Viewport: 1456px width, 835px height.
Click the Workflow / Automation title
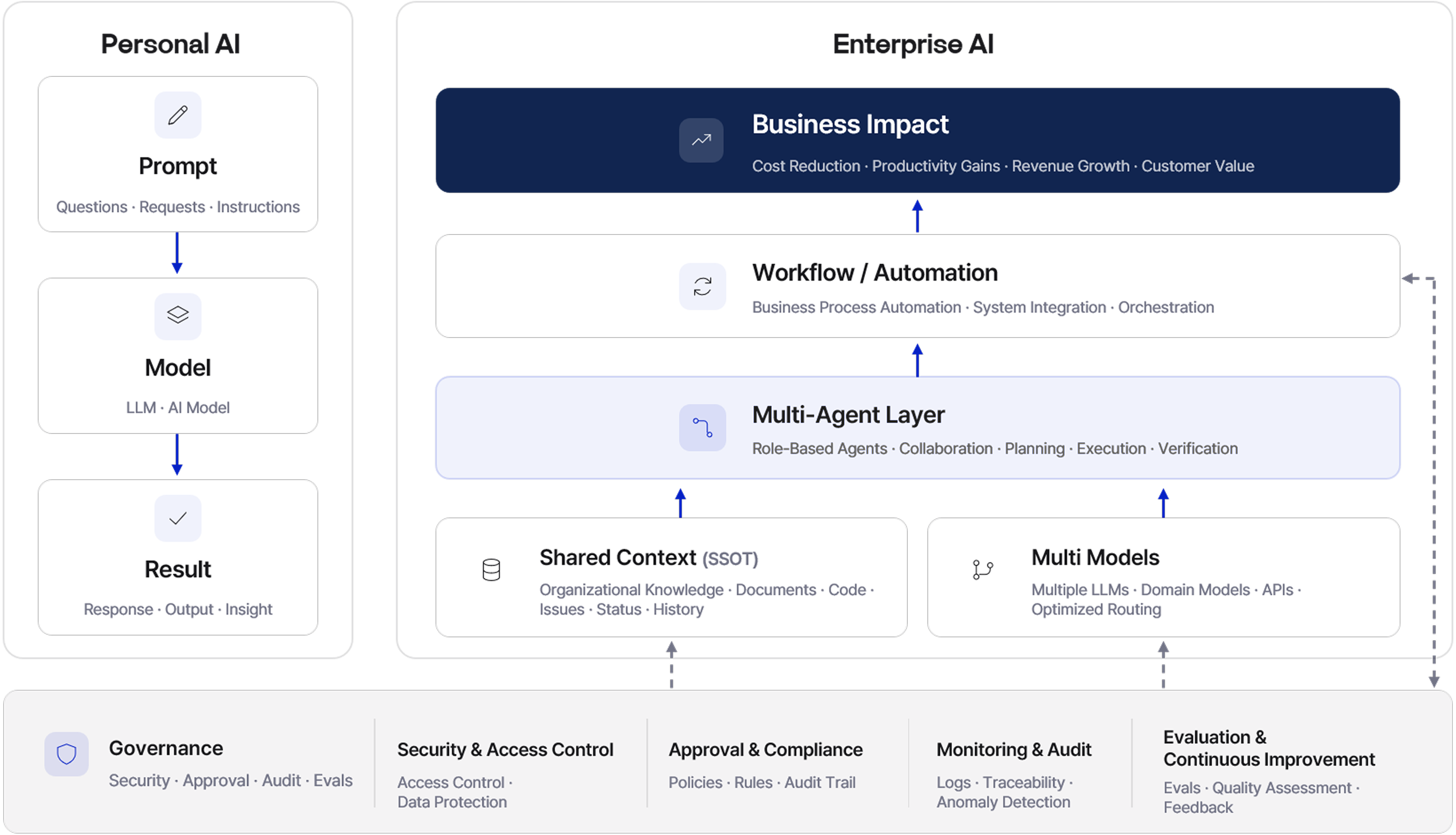click(x=875, y=272)
